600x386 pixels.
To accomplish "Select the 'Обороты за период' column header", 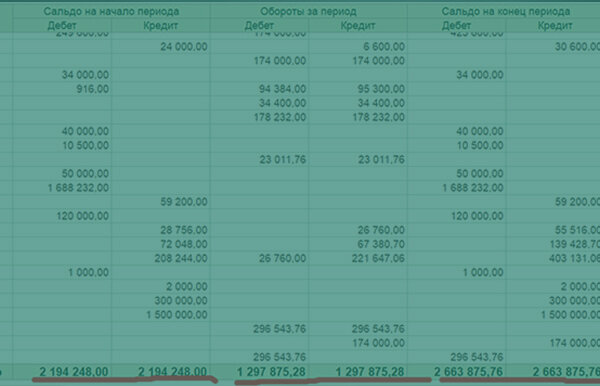I will click(x=308, y=11).
